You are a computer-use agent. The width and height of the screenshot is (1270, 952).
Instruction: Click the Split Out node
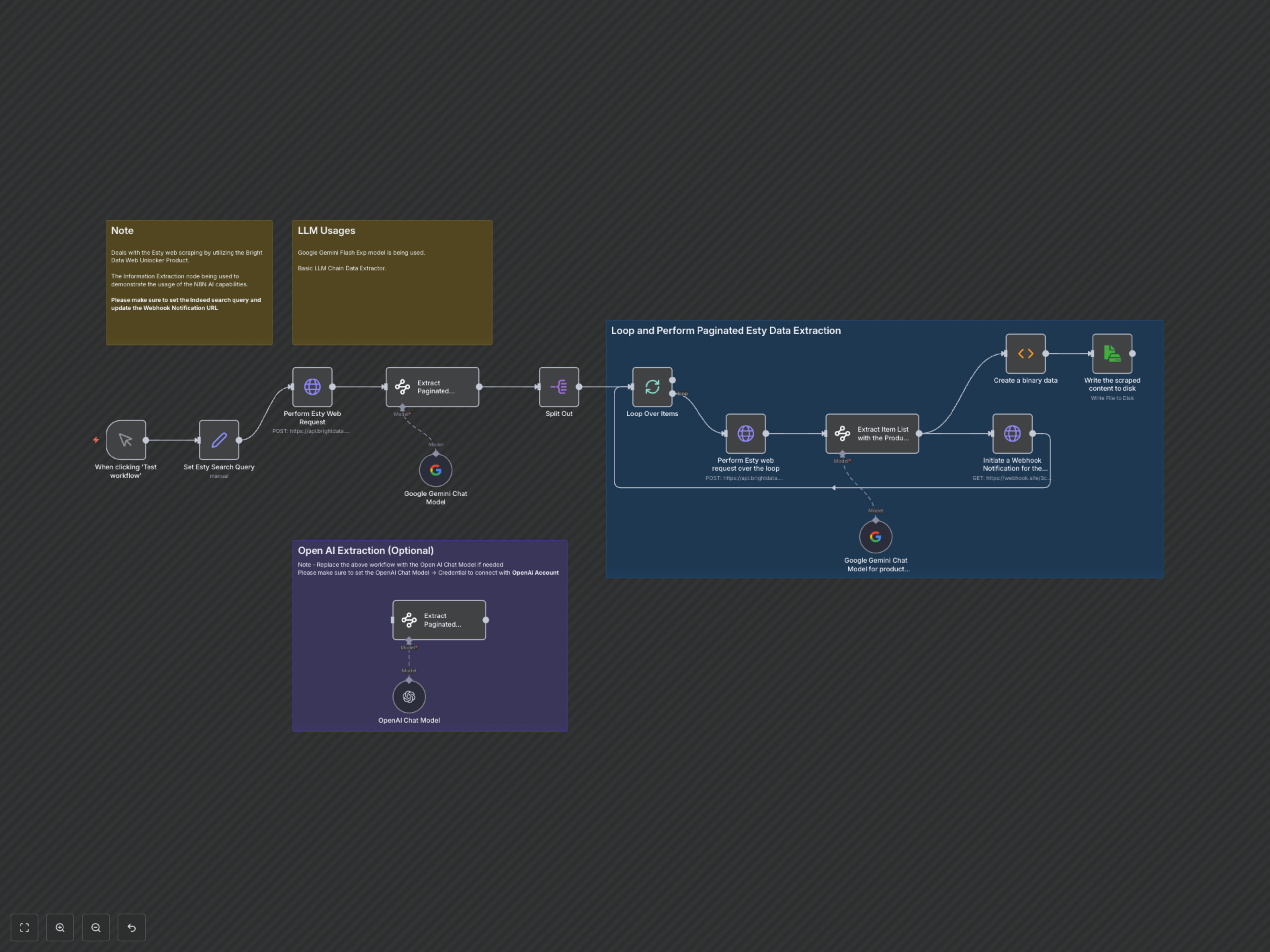click(x=559, y=387)
